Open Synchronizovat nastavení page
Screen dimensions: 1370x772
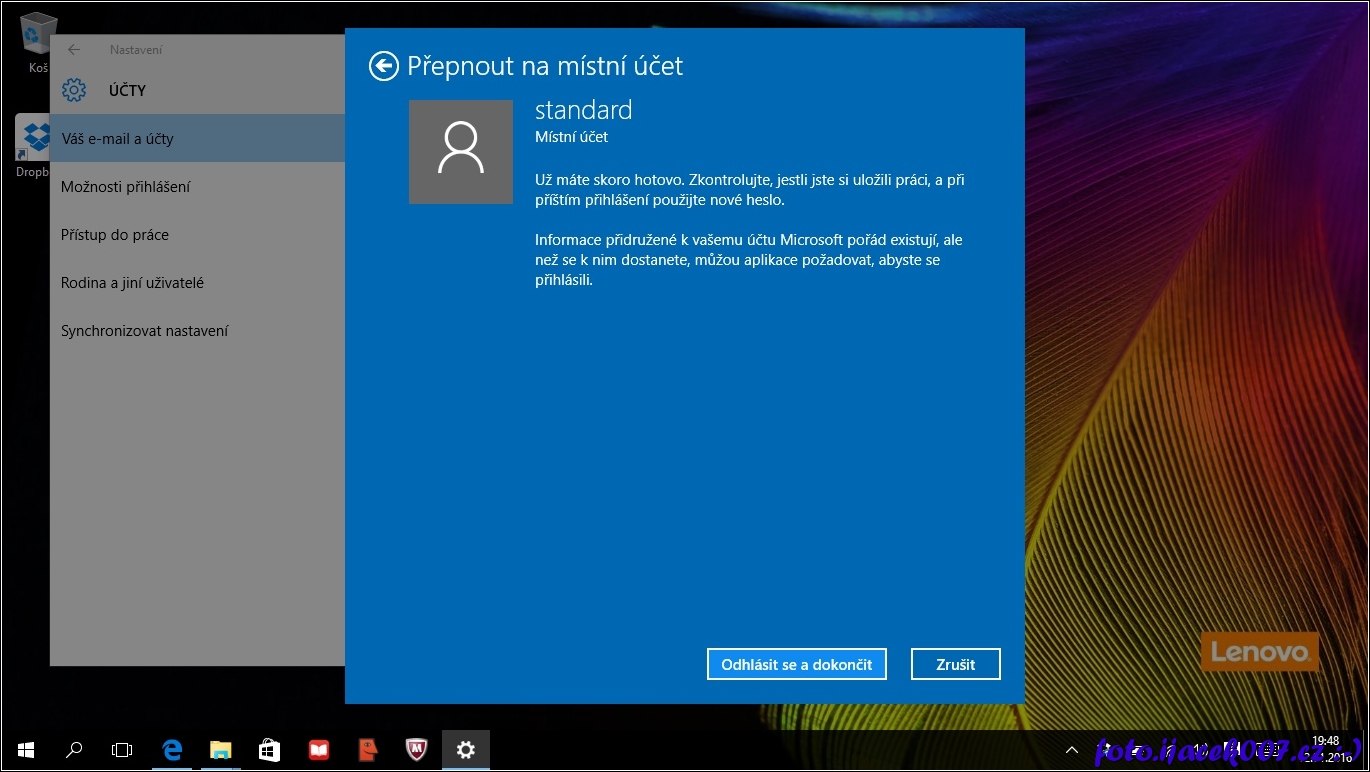coord(144,331)
